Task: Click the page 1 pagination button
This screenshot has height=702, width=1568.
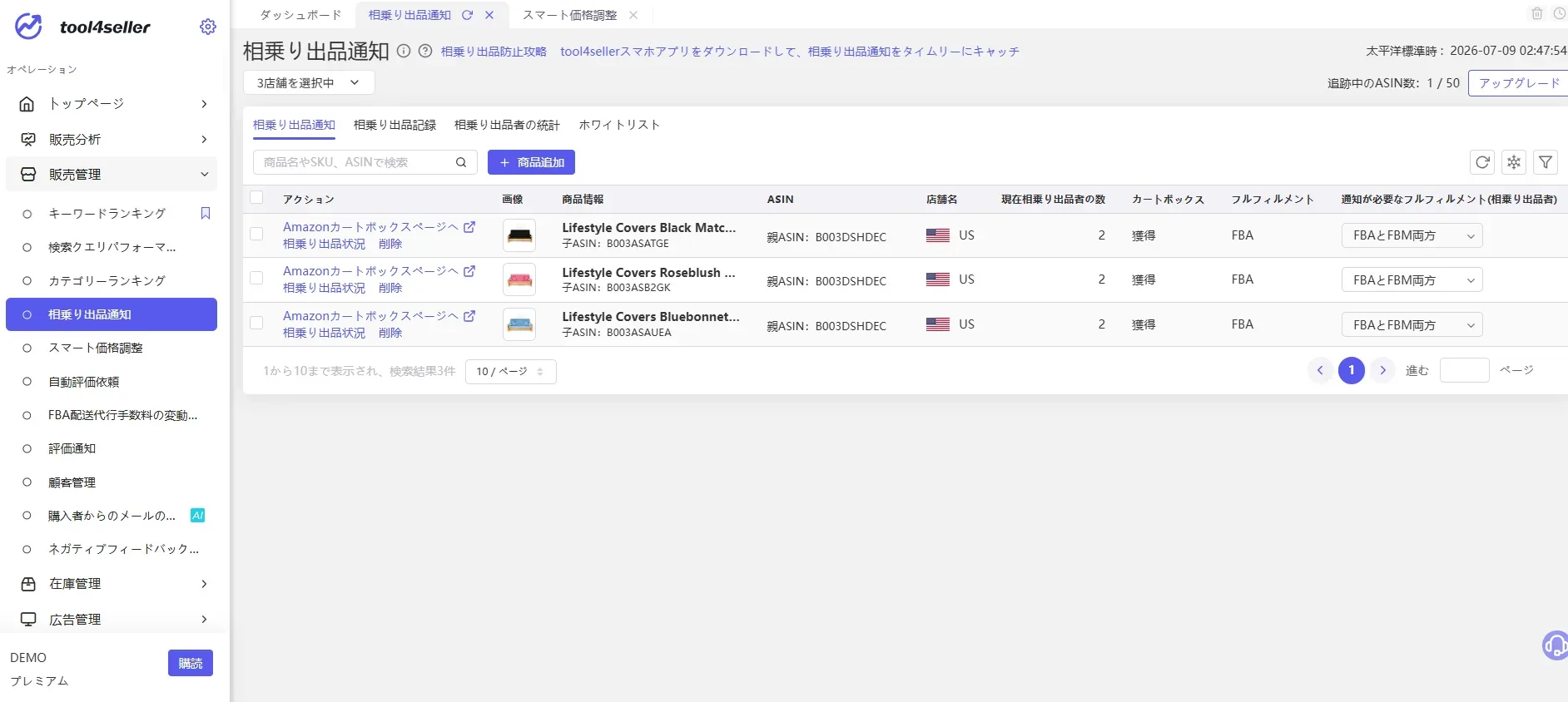Action: (1352, 370)
